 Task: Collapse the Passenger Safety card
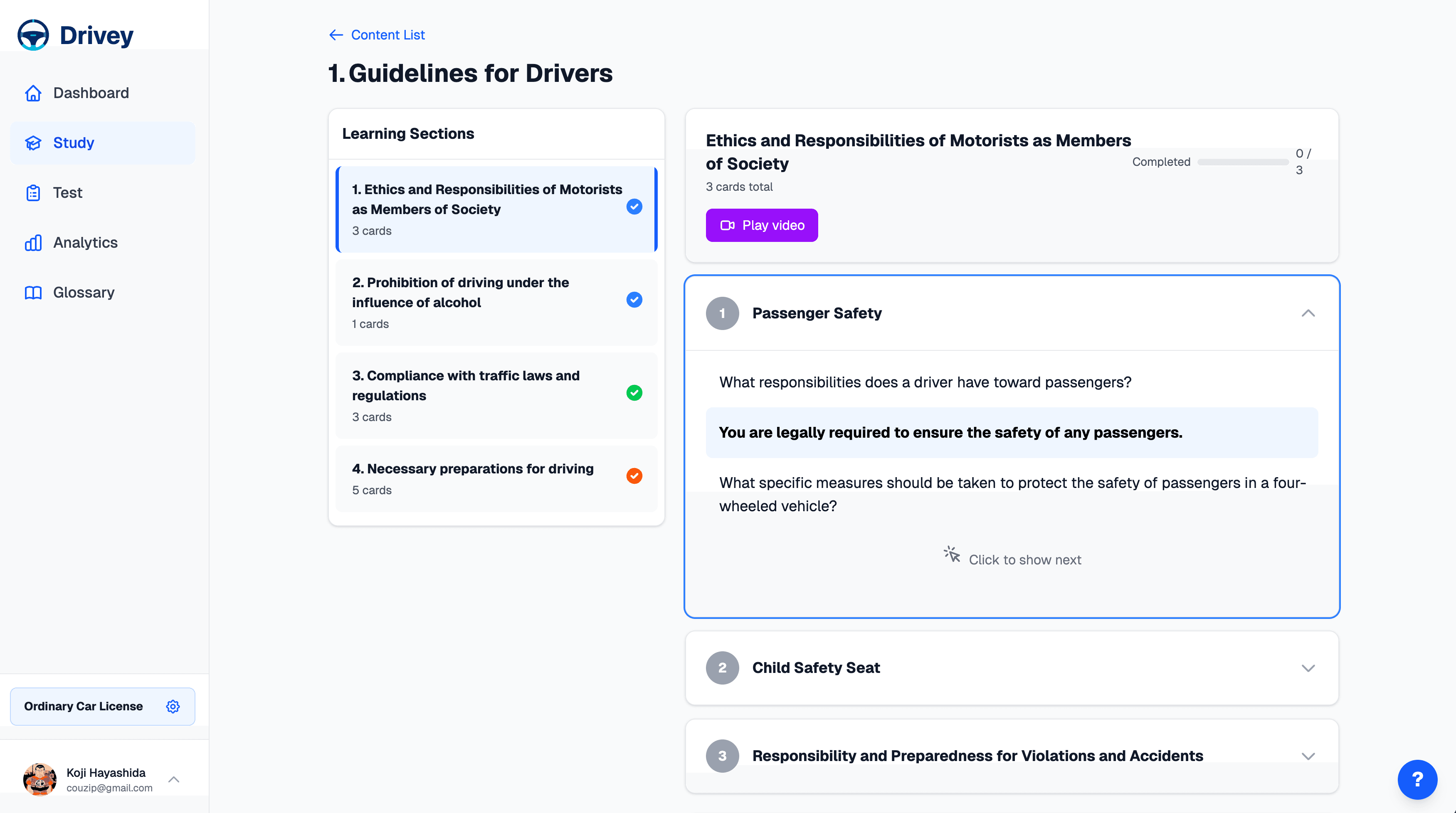pyautogui.click(x=1308, y=313)
